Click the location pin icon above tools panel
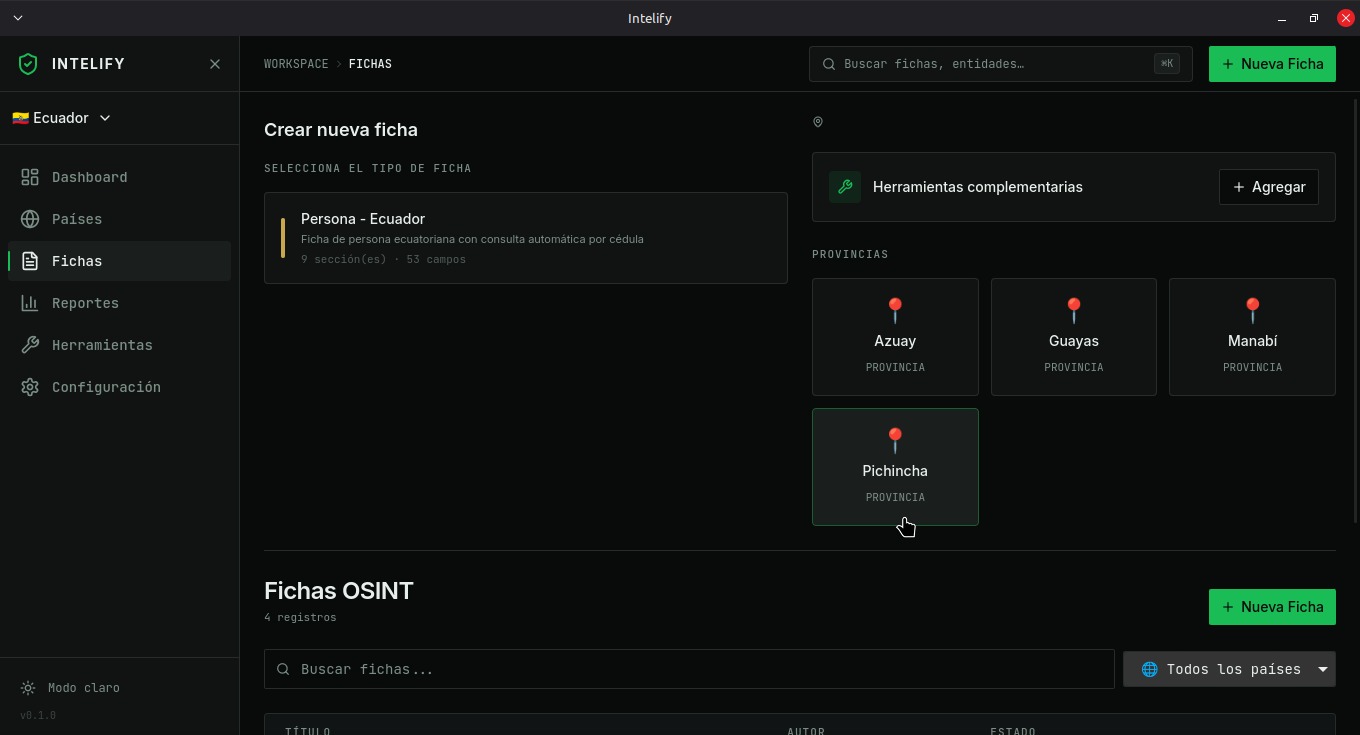 (818, 122)
